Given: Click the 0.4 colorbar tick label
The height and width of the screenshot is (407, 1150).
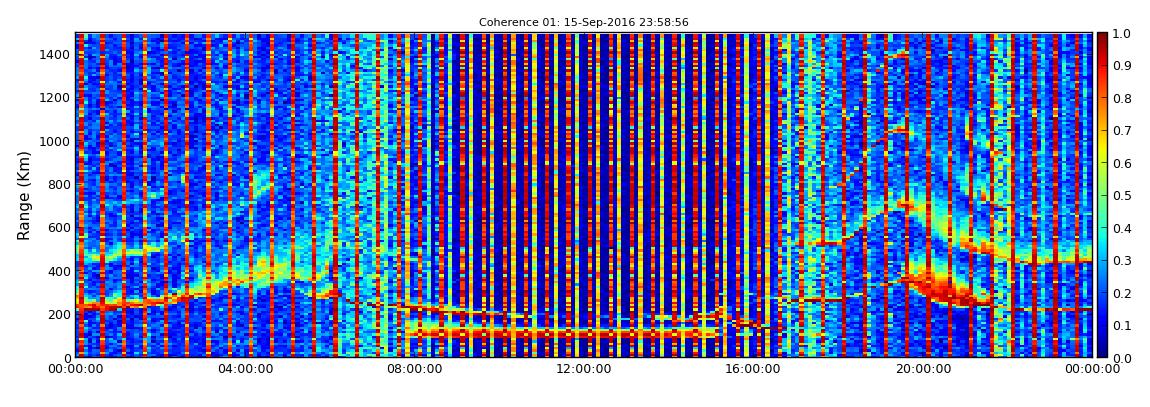Looking at the screenshot, I should coord(1123,227).
